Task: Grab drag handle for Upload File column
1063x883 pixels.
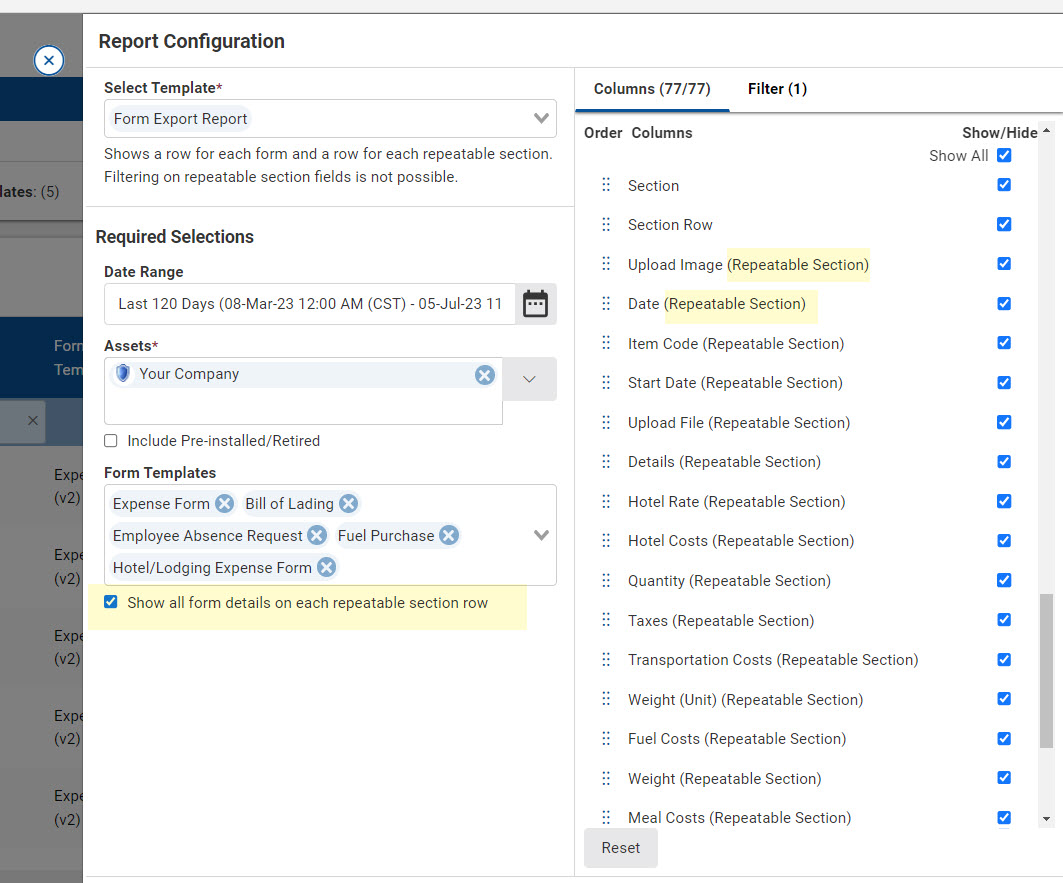Action: coord(606,423)
